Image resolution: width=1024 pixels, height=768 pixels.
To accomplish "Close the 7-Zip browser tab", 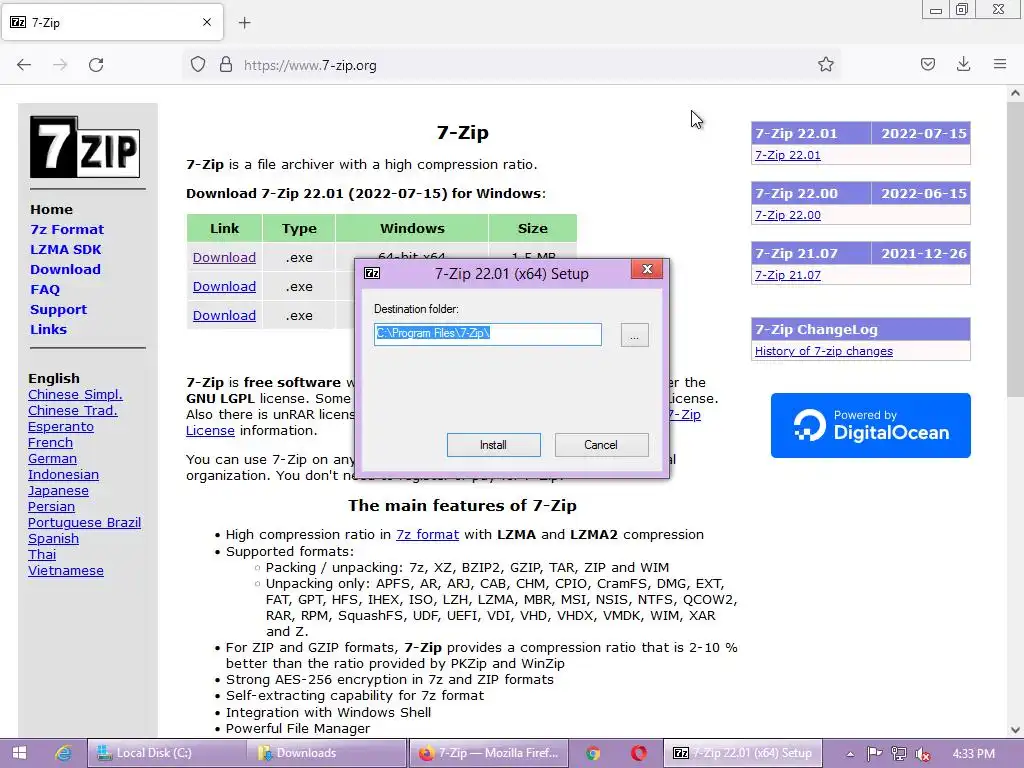I will (x=207, y=22).
